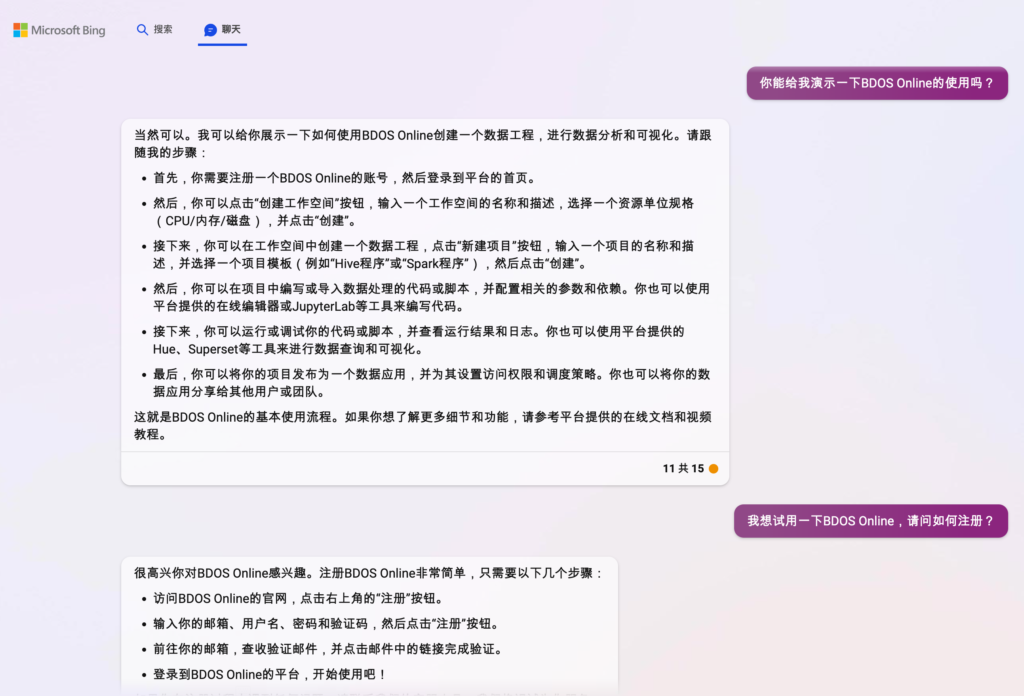The height and width of the screenshot is (696, 1024).
Task: Click the bullet mentioning 新建项目 button
Action: pos(423,255)
